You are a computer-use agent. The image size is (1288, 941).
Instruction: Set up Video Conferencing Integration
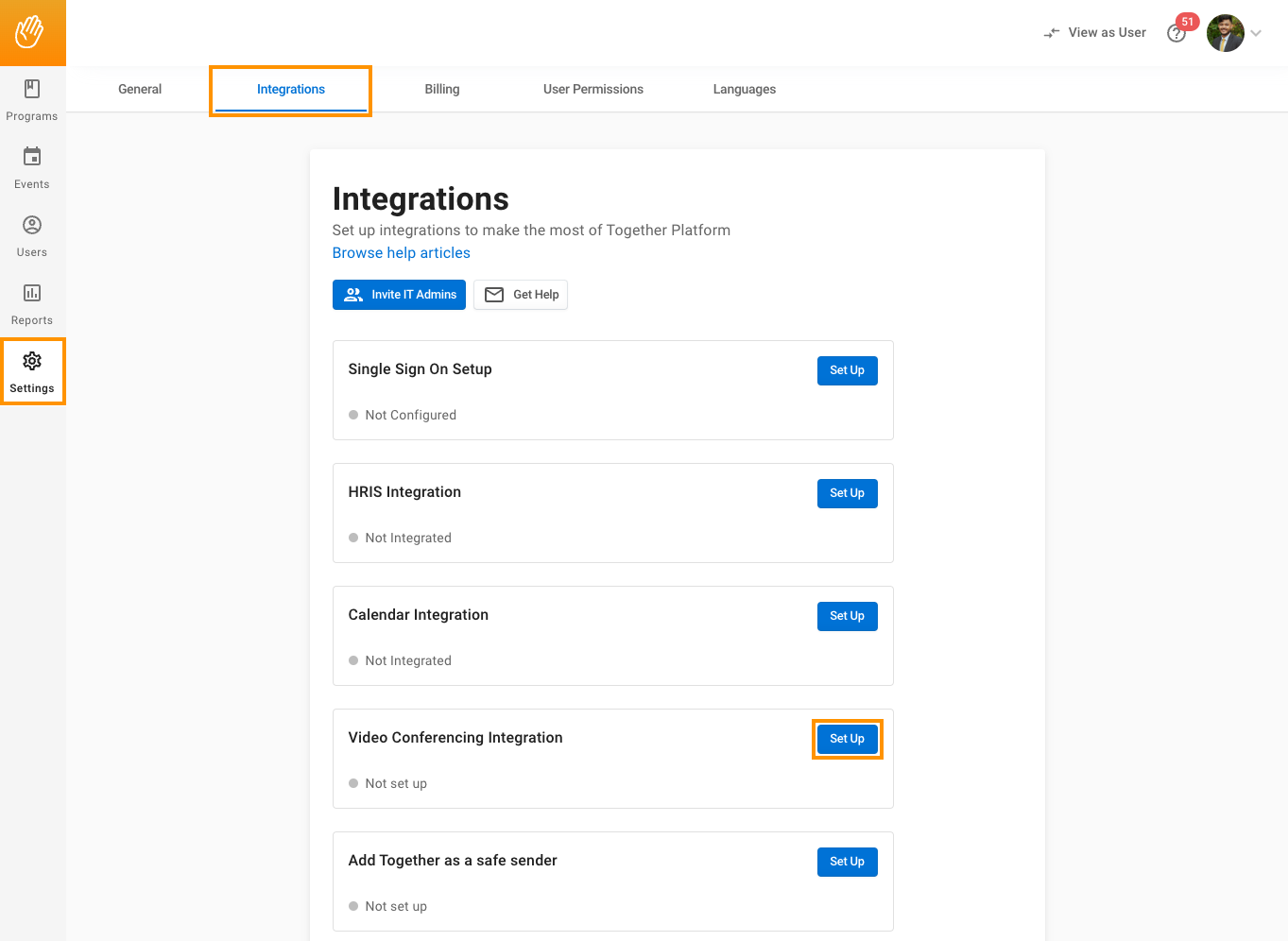(x=847, y=739)
